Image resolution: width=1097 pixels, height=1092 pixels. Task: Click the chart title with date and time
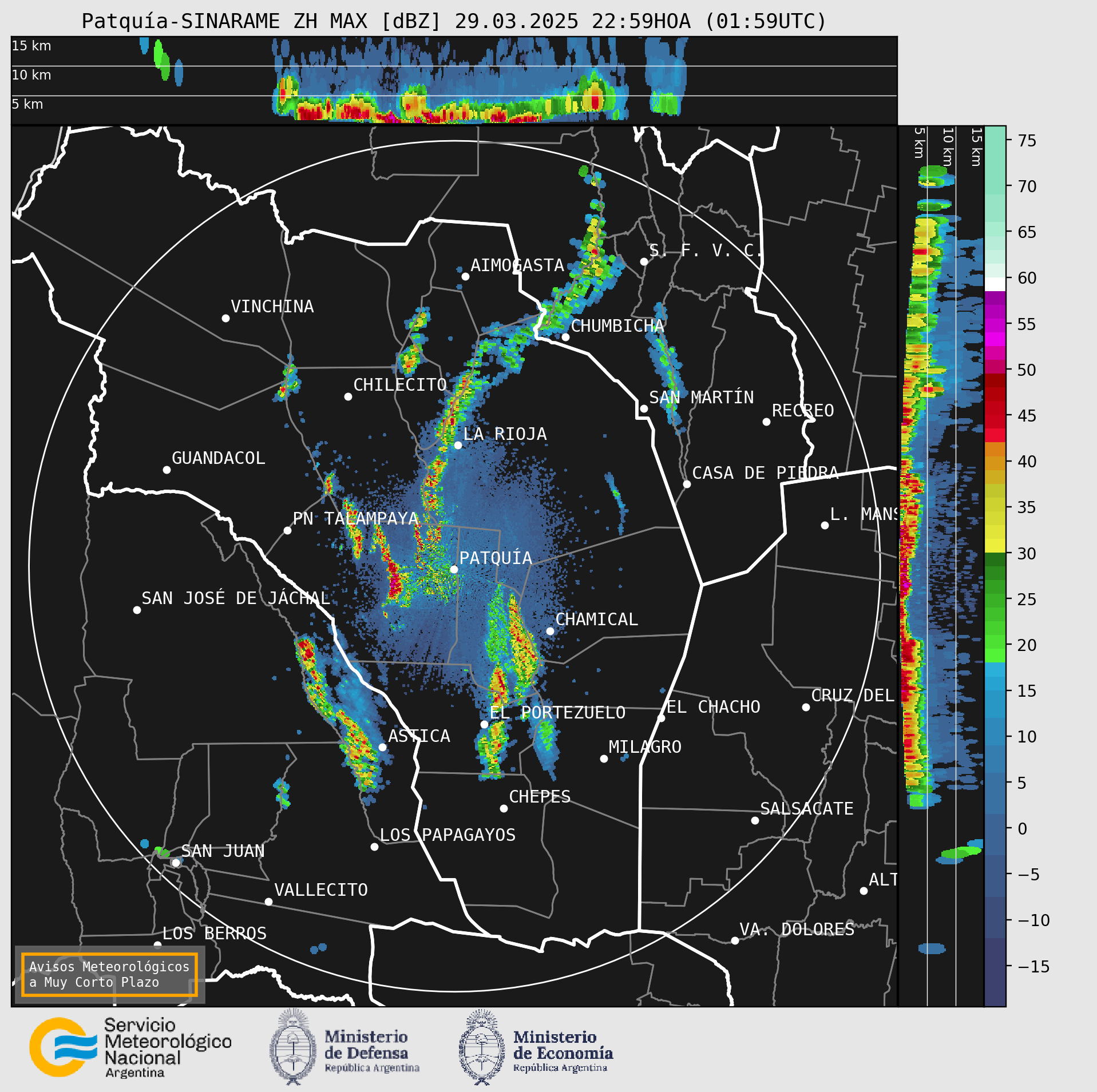(454, 21)
